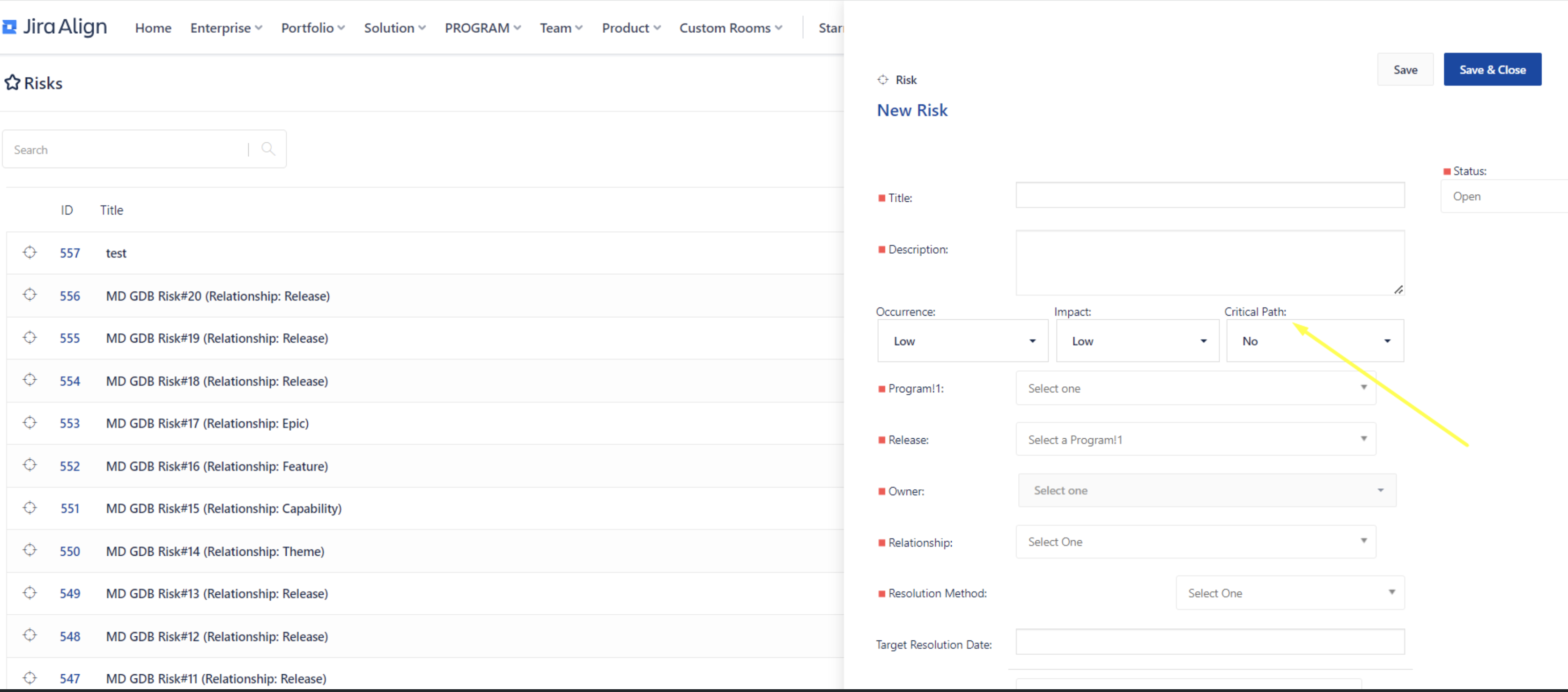Viewport: 1568px width, 692px height.
Task: Open the Occurrence dropdown
Action: tap(962, 341)
